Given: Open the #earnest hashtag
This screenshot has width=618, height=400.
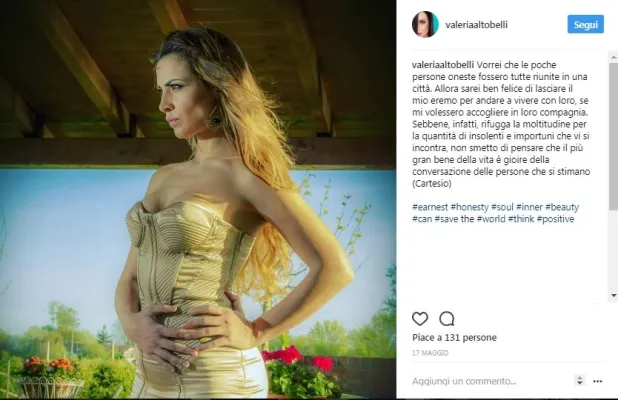Looking at the screenshot, I should coord(430,207).
